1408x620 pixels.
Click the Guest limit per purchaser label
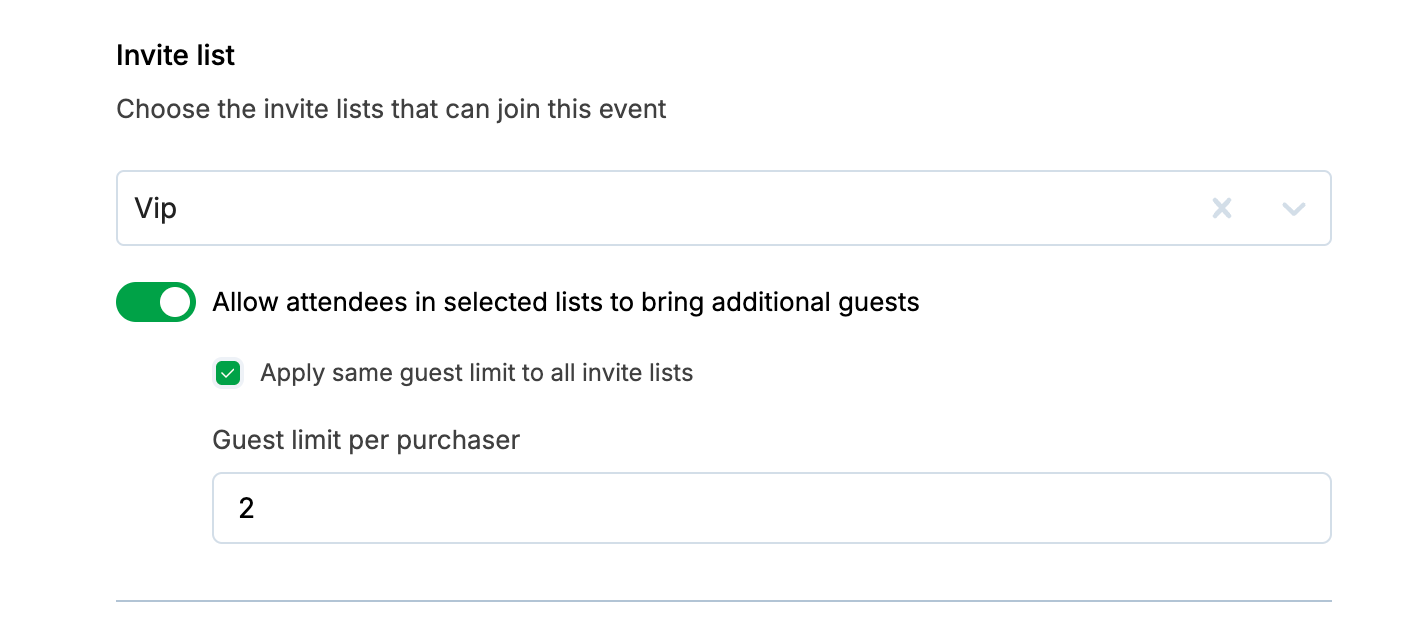coord(366,440)
